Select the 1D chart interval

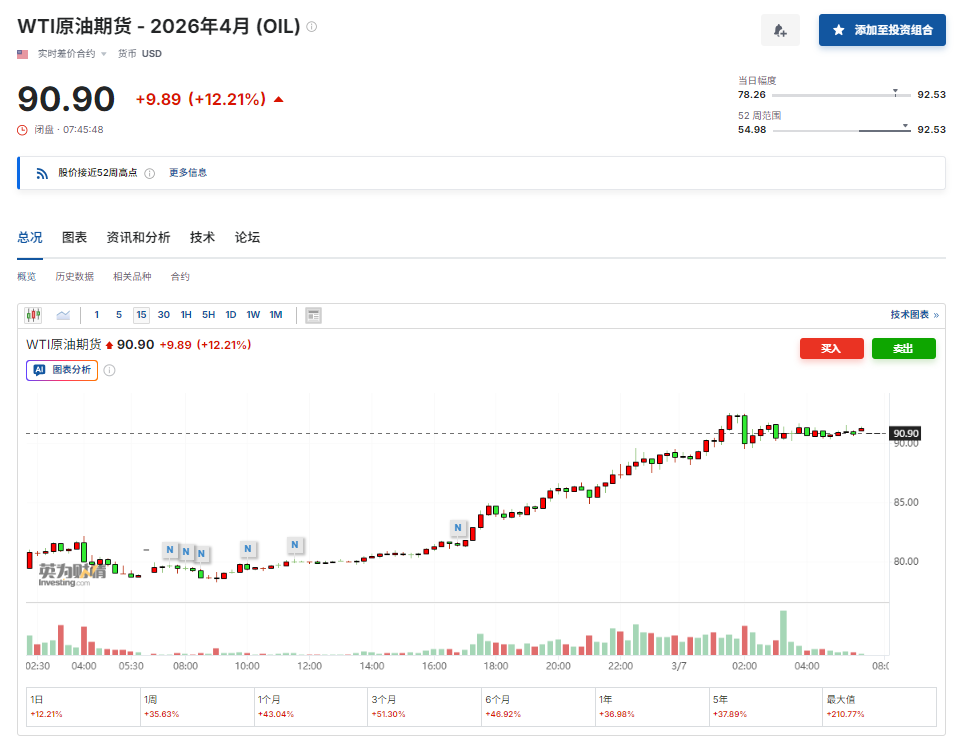pyautogui.click(x=230, y=315)
